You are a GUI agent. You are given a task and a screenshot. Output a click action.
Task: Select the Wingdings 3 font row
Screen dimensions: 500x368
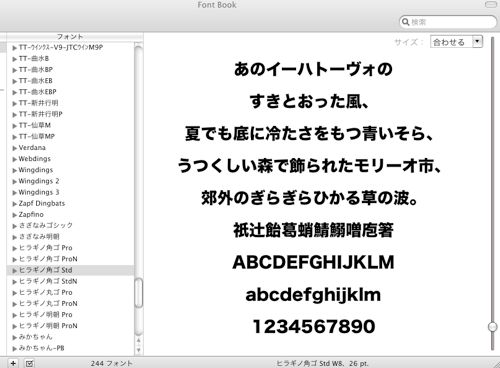click(70, 192)
